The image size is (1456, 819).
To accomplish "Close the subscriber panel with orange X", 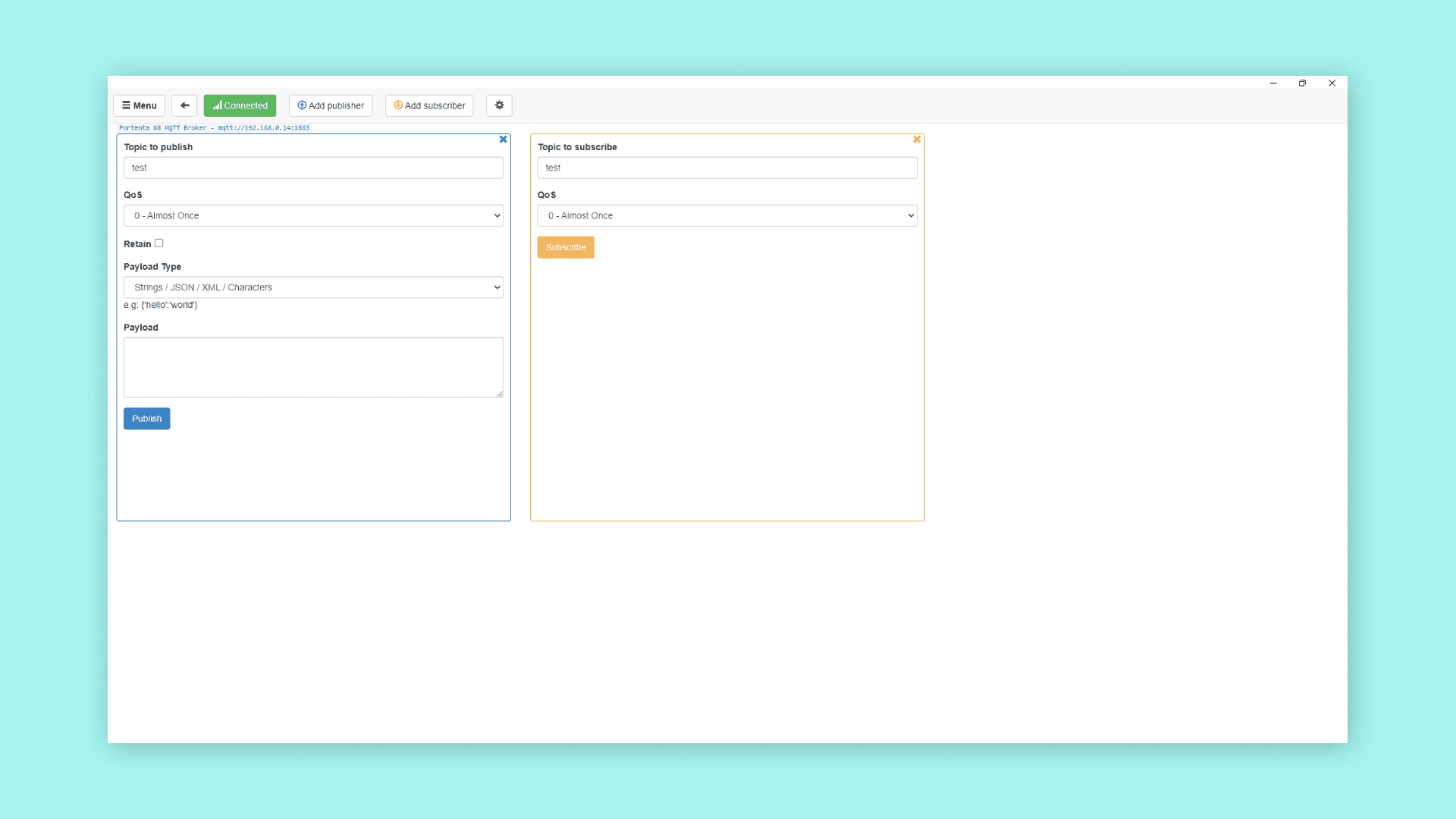I will coord(917,140).
